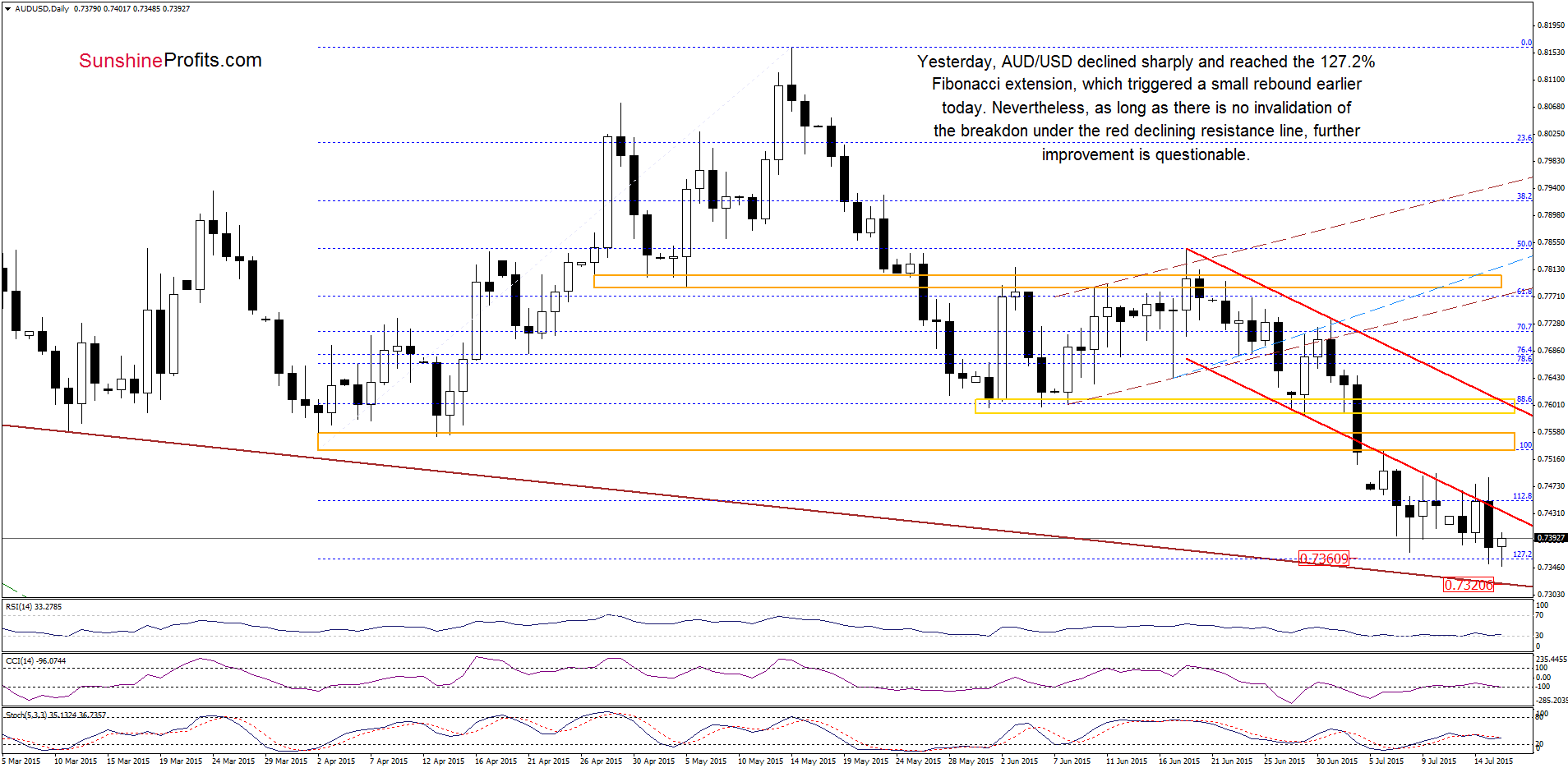Click the current price tag 0.73927
Screen dimensions: 1568x768
[1551, 538]
